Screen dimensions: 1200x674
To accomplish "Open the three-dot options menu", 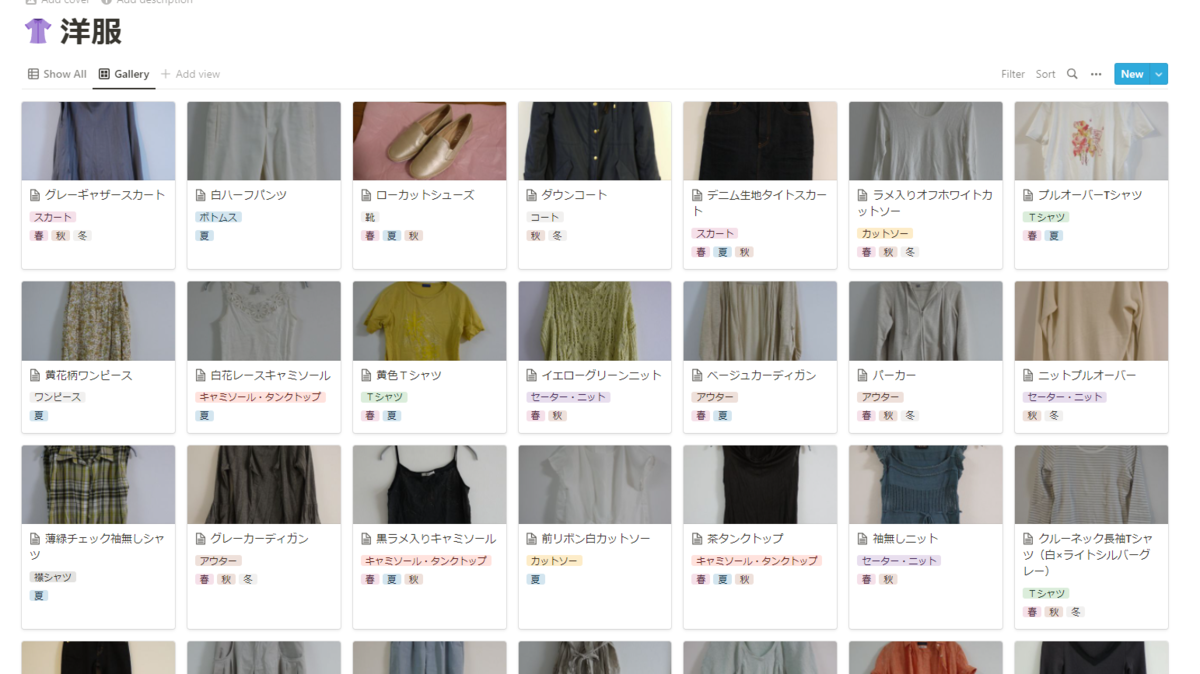I will click(x=1096, y=74).
